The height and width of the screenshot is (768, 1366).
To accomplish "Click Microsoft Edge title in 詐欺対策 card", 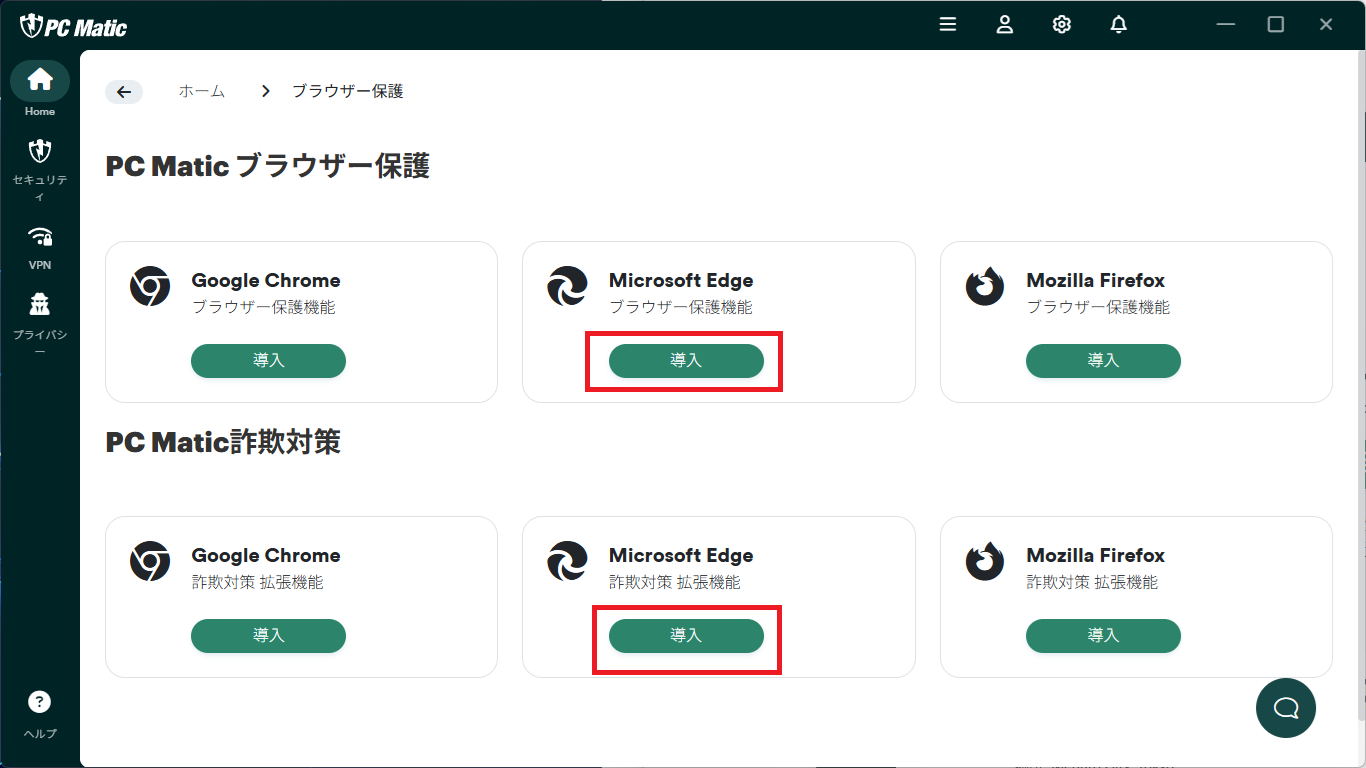I will [x=681, y=556].
